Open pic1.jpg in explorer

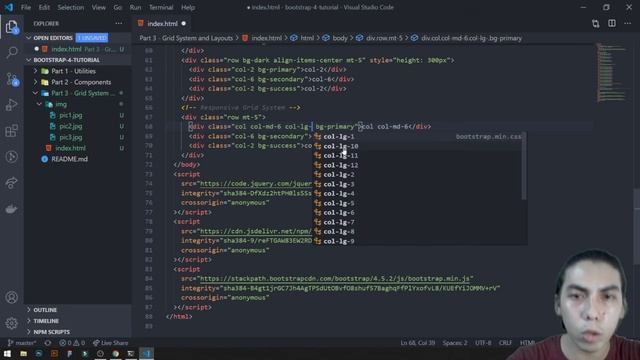coord(71,115)
